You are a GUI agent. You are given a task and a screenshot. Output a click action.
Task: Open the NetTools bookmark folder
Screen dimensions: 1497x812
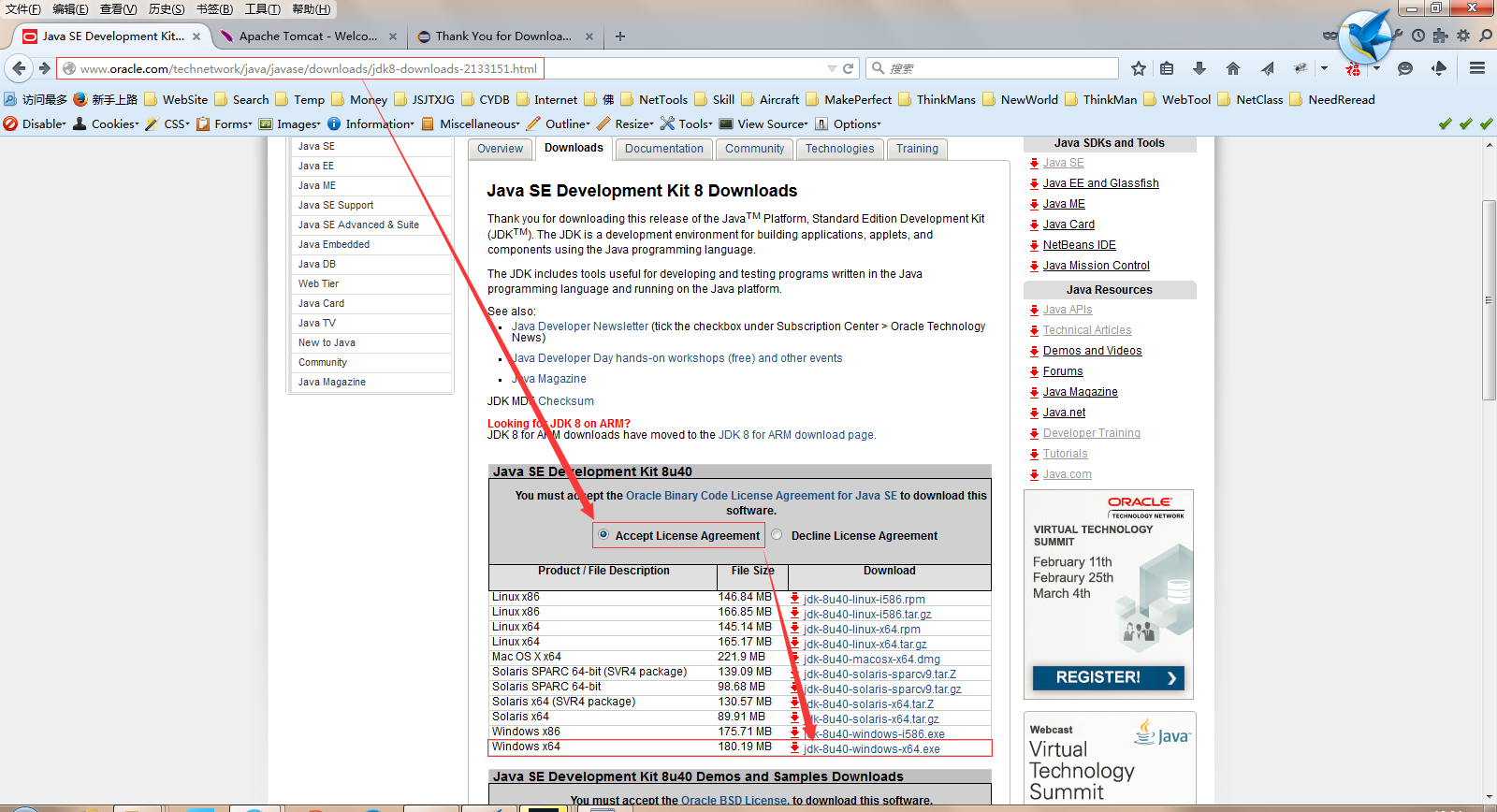(x=654, y=99)
